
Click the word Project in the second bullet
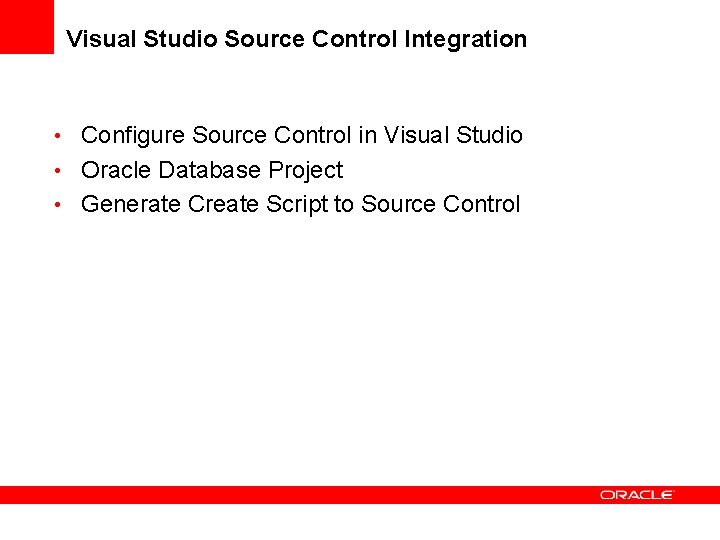(305, 170)
